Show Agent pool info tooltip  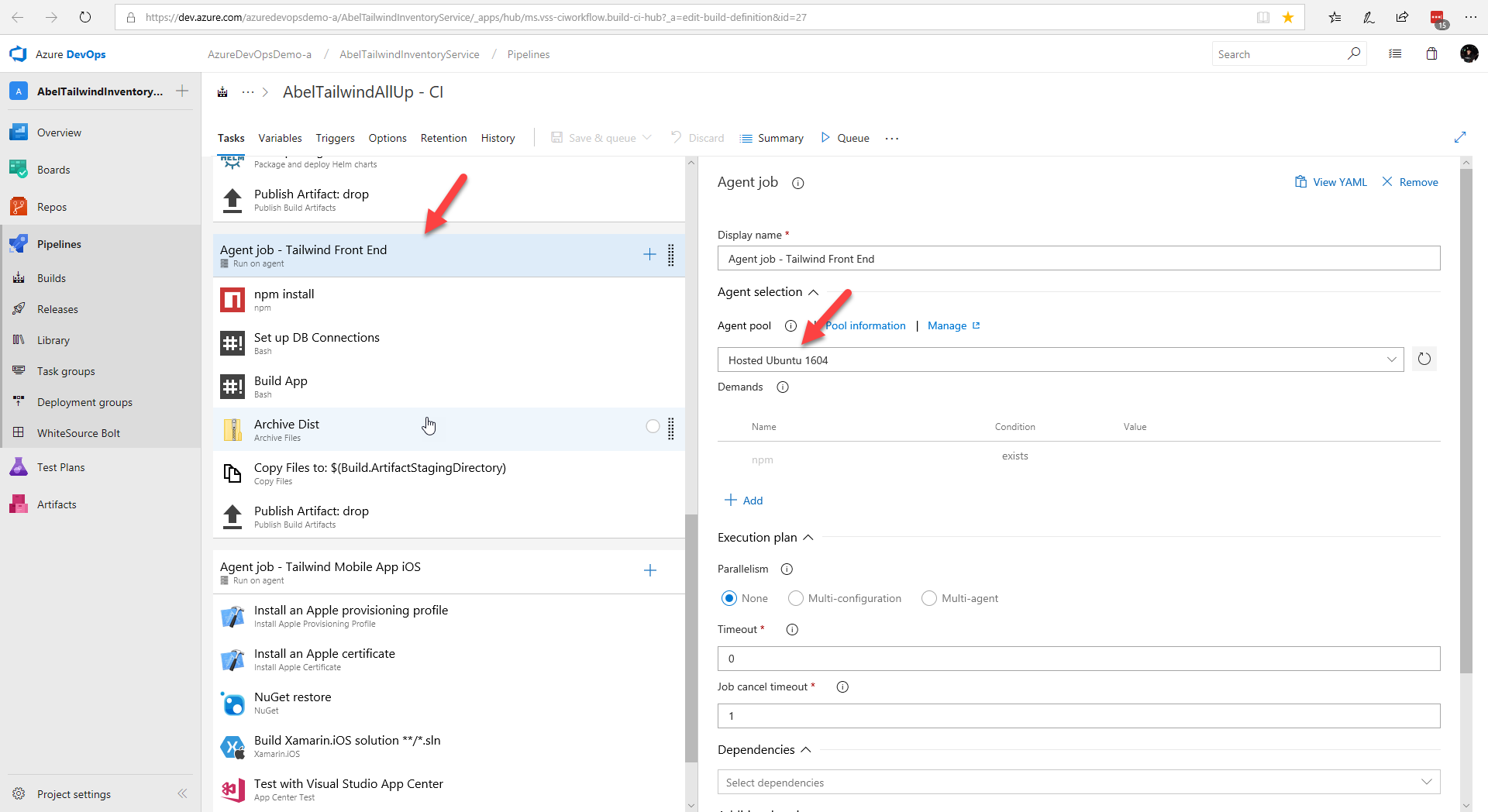[790, 325]
